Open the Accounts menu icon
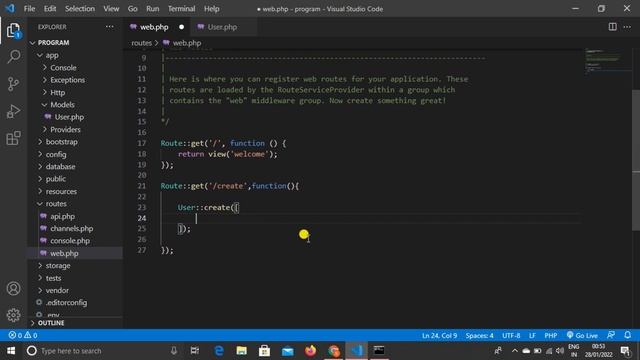This screenshot has width=640, height=360. 13,289
